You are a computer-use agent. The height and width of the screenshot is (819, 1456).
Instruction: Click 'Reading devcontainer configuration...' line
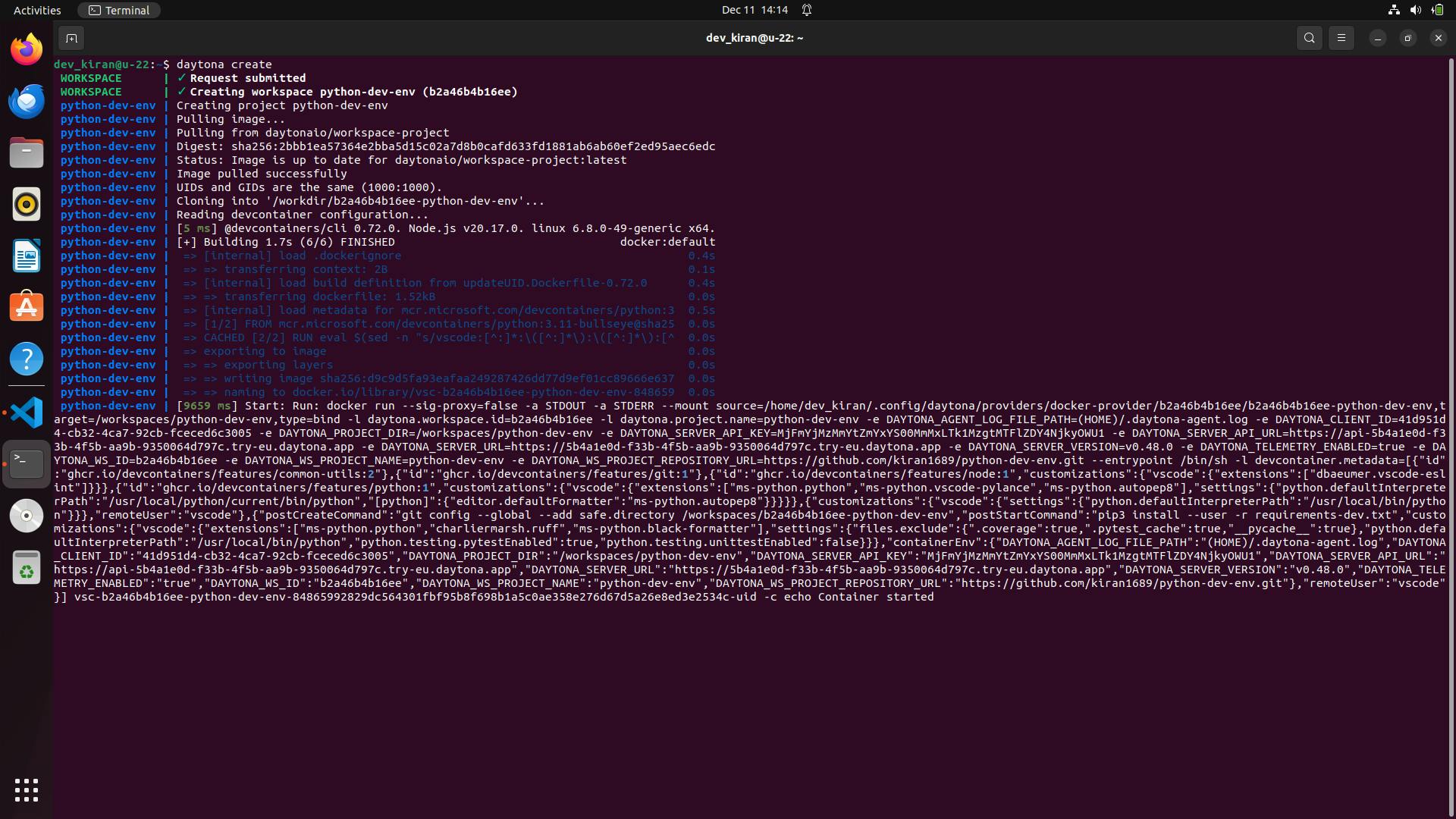click(303, 215)
